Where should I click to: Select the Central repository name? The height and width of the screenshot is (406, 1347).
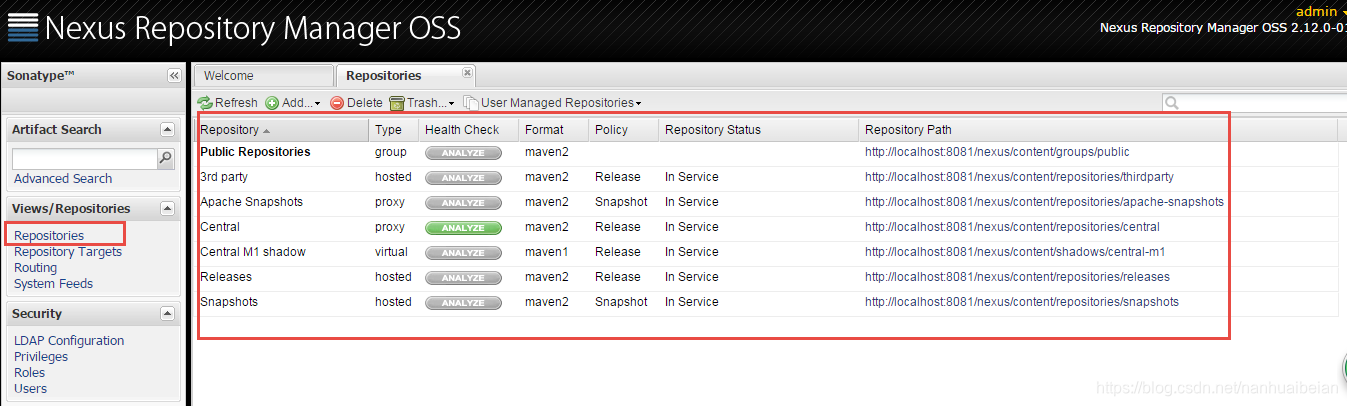[x=220, y=228]
